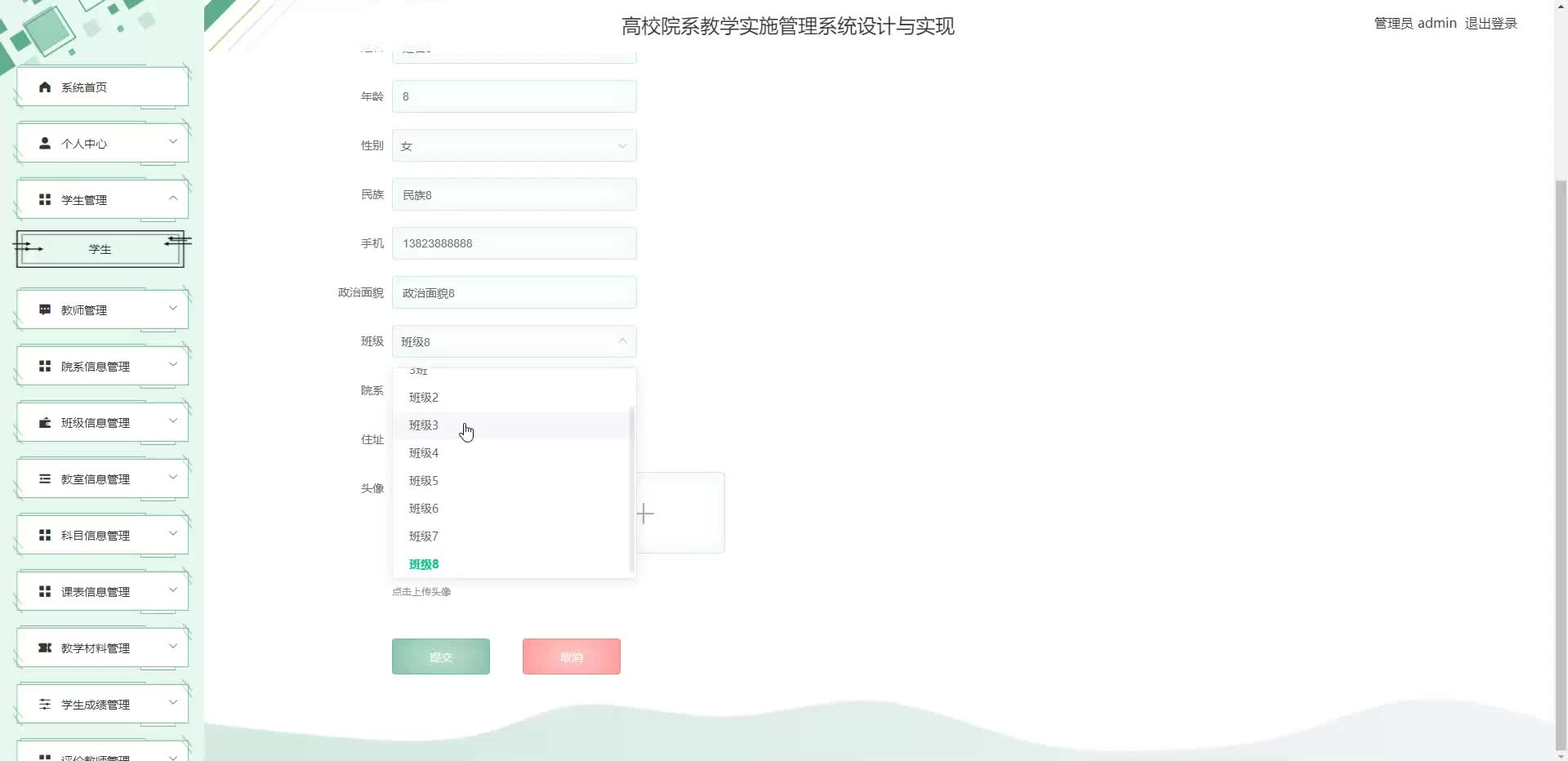The image size is (1568, 761).
Task: Open the 学生 submenu item
Action: click(x=100, y=249)
